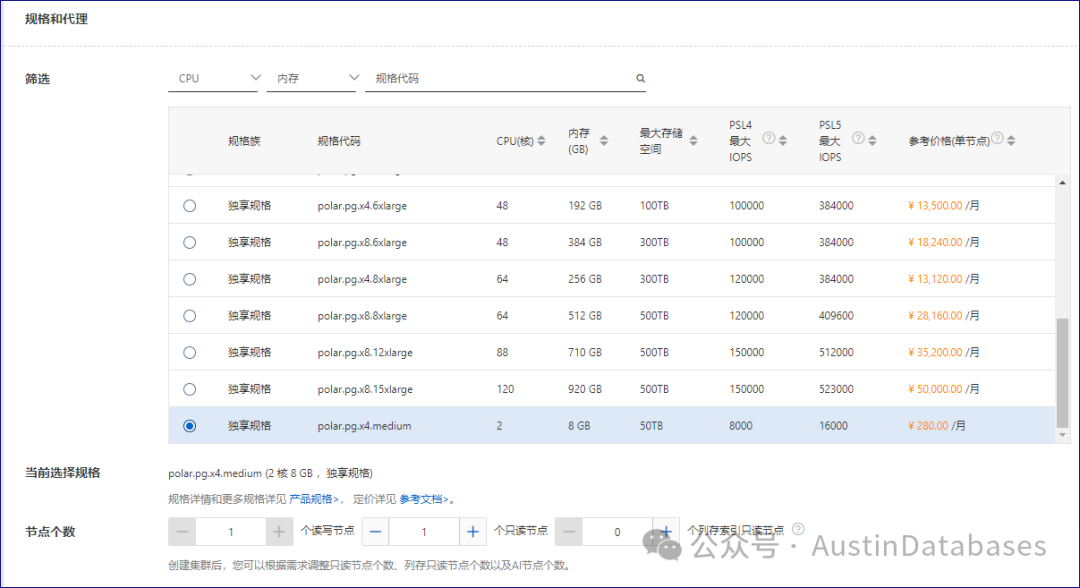Screen dimensions: 1080x588
Task: Click the 523000 PSL5 IOPS cell
Action: (836, 389)
